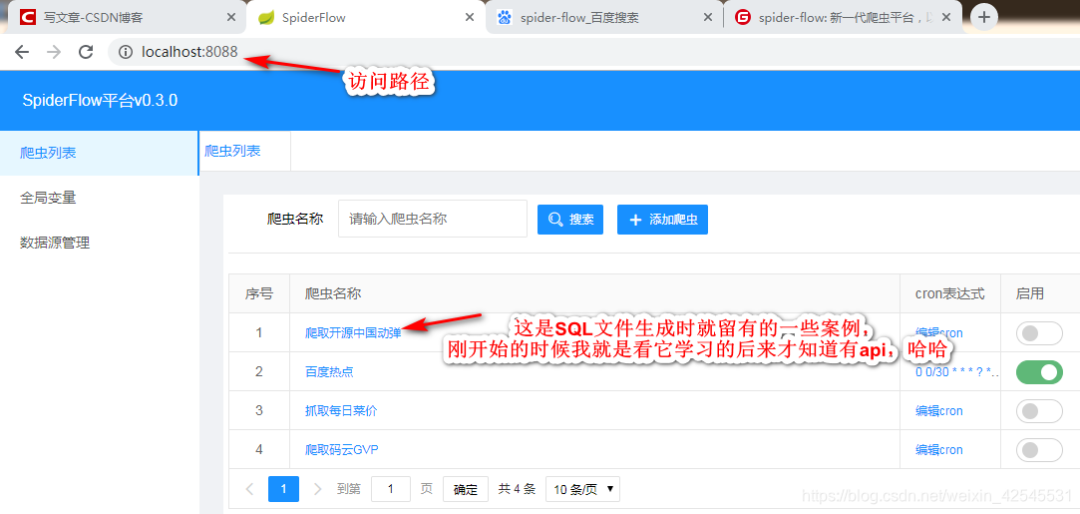Click cron expression 0 0/30 for 百度热点

point(957,372)
